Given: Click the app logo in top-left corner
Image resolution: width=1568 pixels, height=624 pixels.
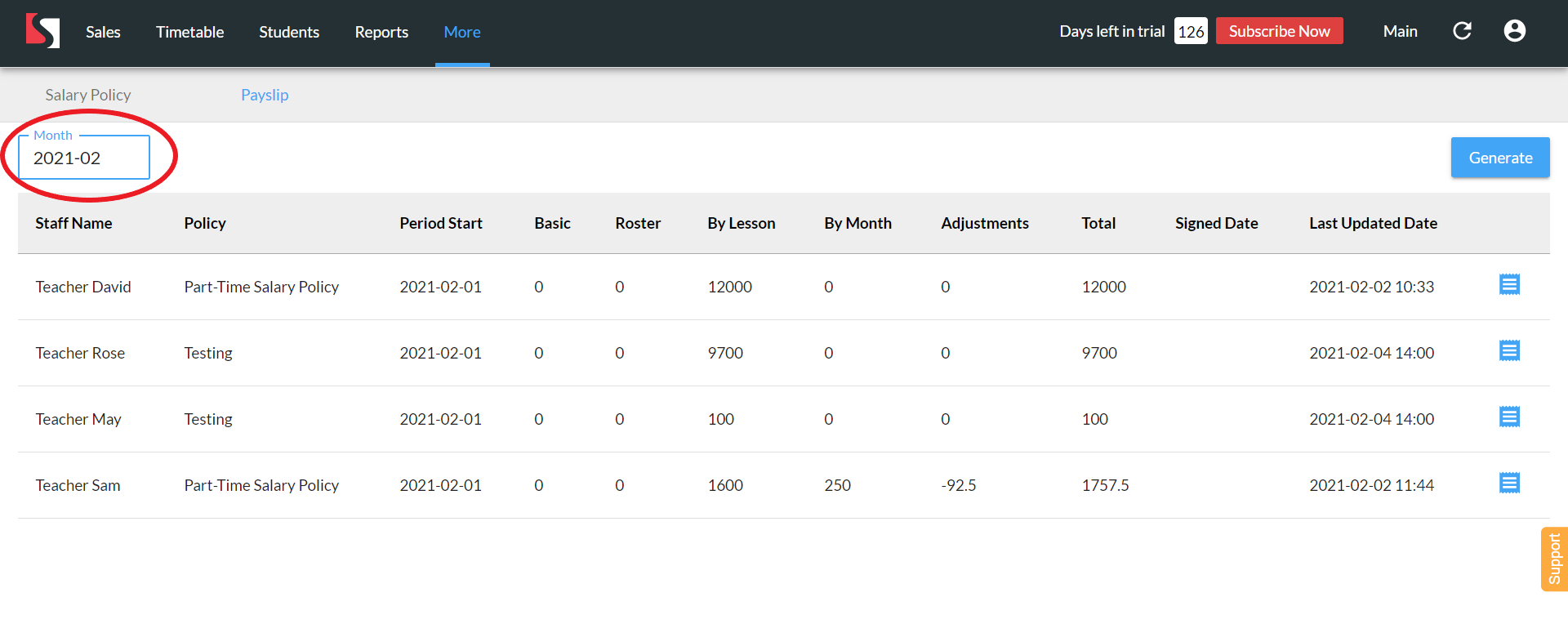Looking at the screenshot, I should 42,31.
